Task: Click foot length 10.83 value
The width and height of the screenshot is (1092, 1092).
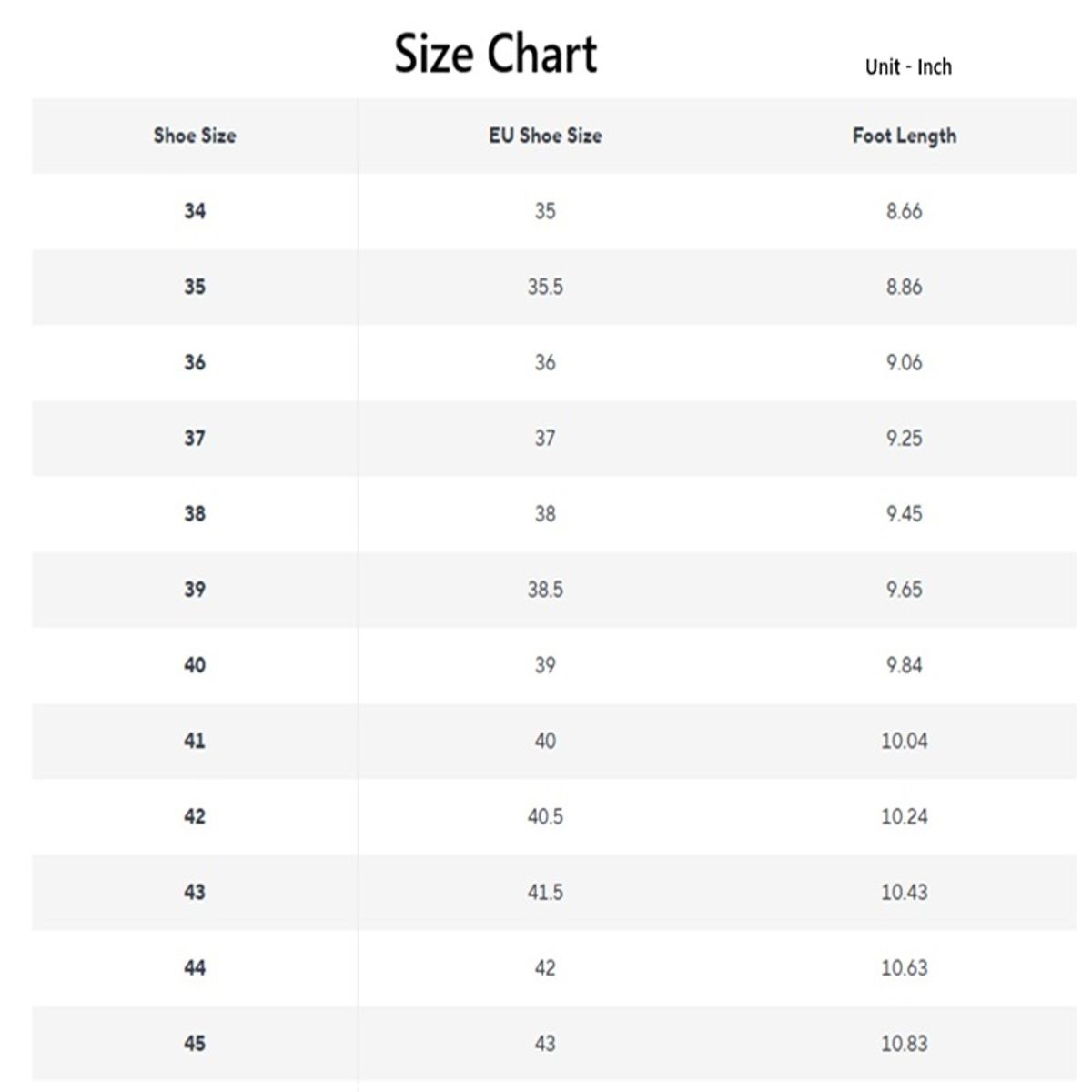Action: pos(905,1043)
